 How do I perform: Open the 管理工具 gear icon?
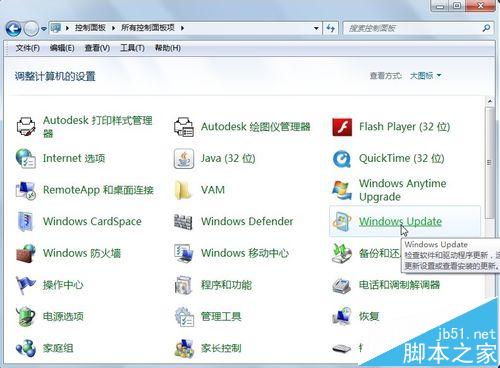tap(184, 317)
